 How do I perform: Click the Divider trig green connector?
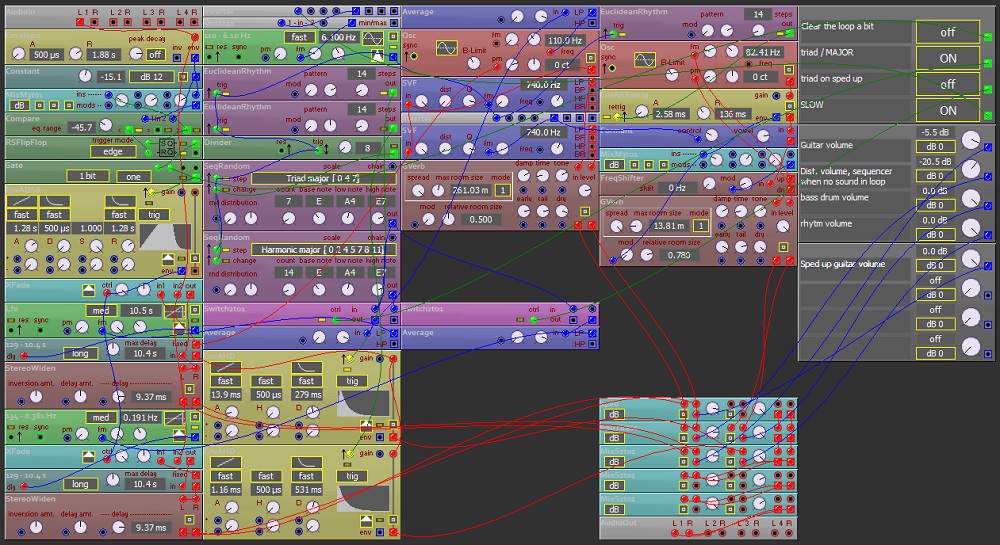tap(318, 150)
